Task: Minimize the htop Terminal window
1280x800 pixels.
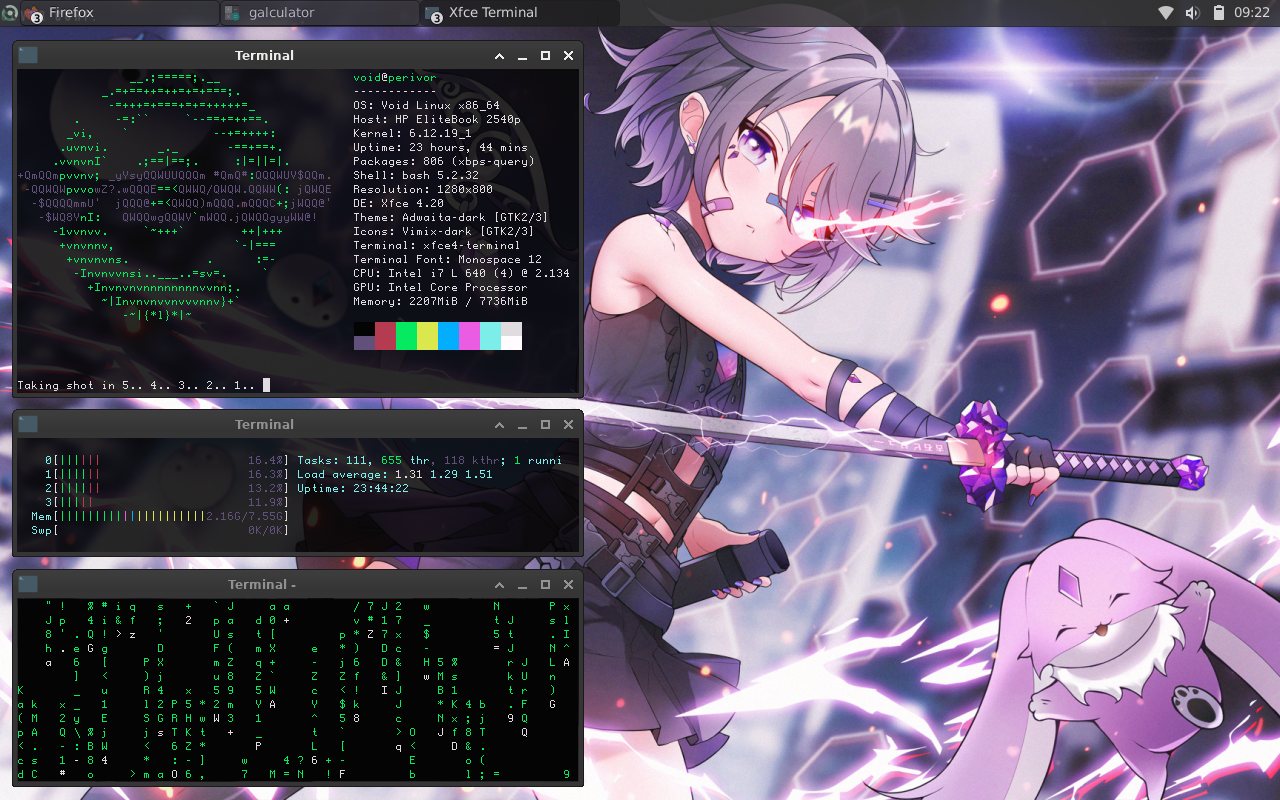Action: tap(522, 425)
